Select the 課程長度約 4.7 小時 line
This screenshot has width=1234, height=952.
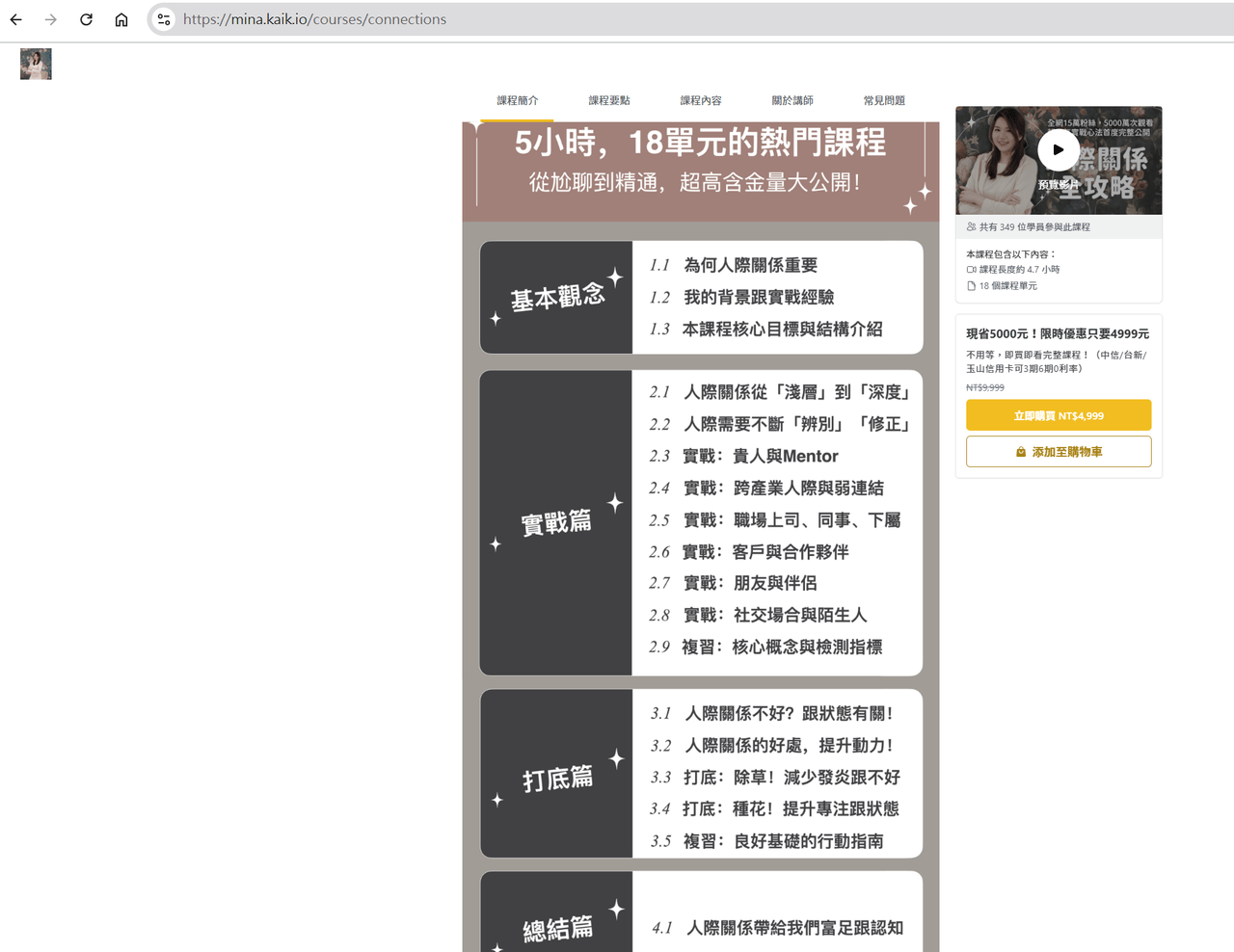click(x=1019, y=270)
